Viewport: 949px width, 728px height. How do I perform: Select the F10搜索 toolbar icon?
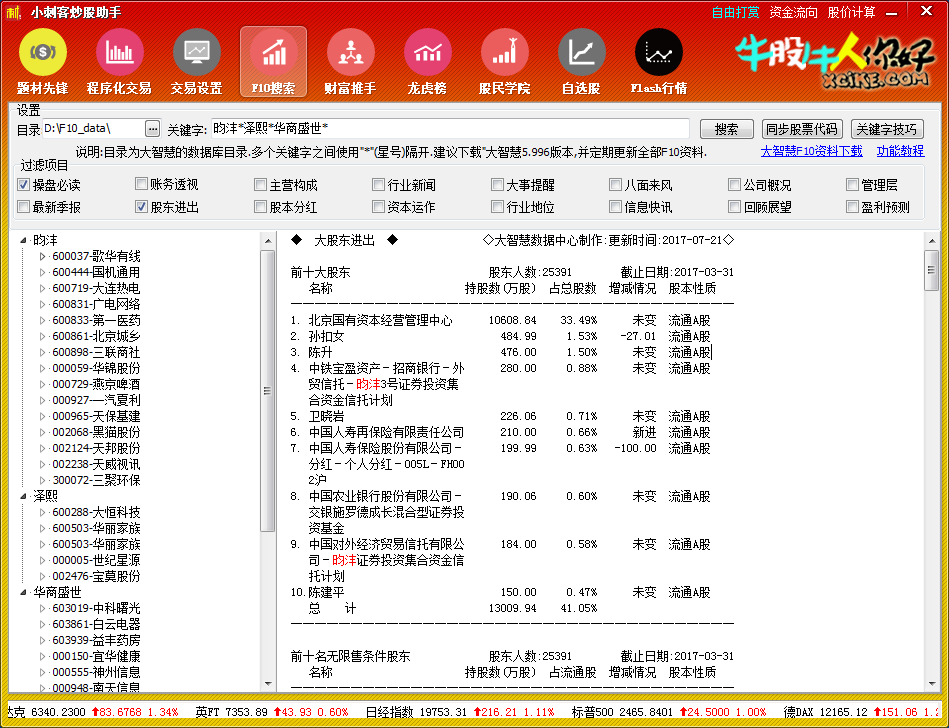point(274,62)
